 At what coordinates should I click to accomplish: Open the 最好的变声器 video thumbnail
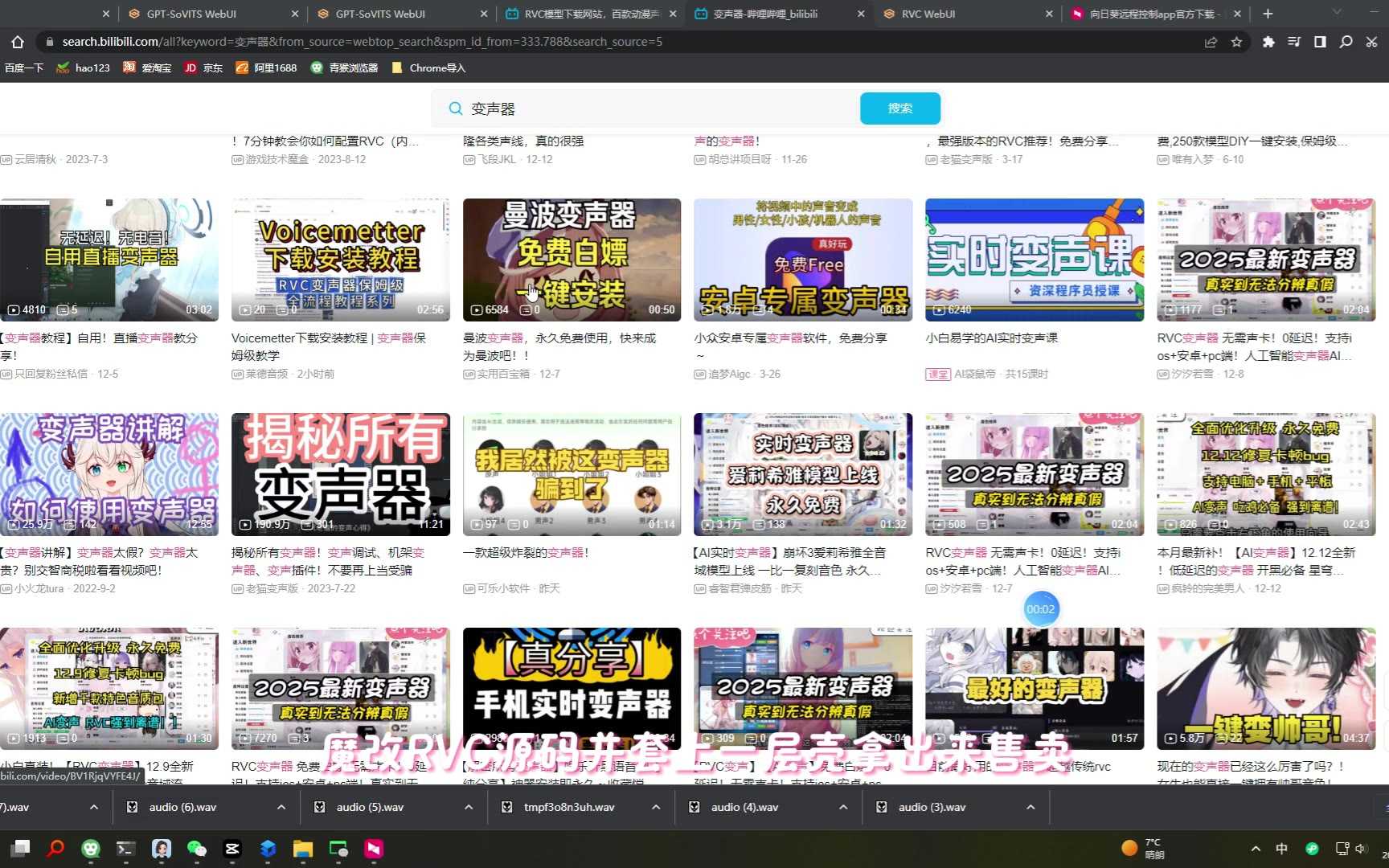[1035, 689]
